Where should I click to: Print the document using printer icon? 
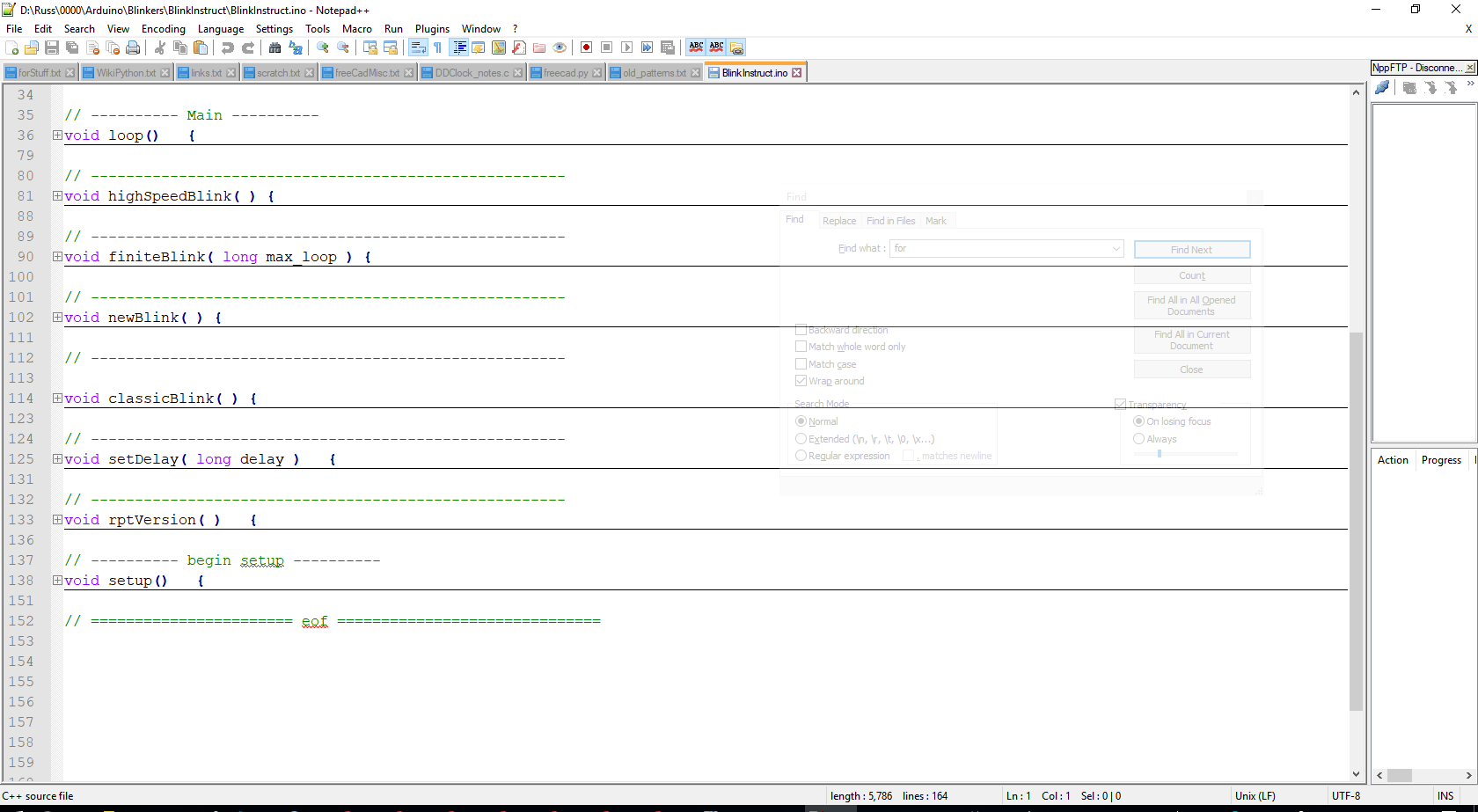click(133, 48)
